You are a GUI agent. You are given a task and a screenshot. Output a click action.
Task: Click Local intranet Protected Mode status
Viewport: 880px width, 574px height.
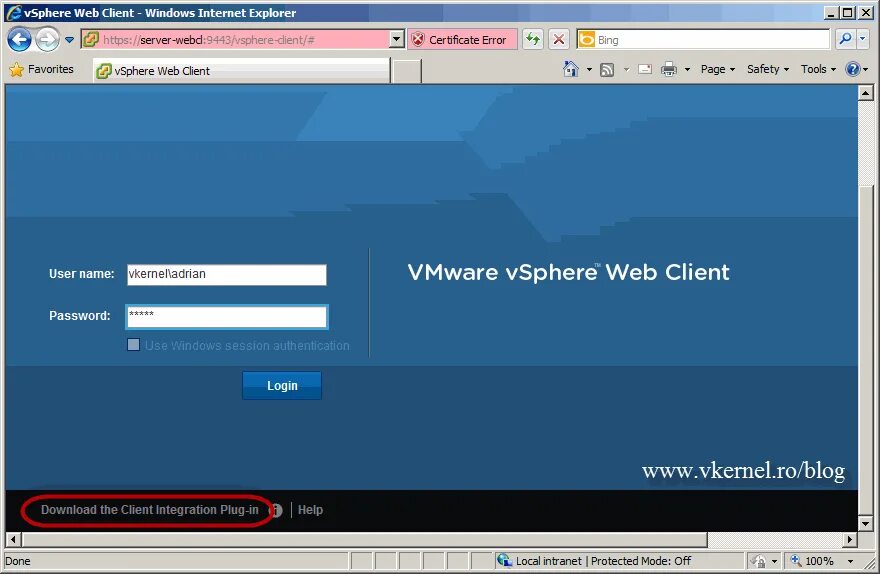coord(603,561)
